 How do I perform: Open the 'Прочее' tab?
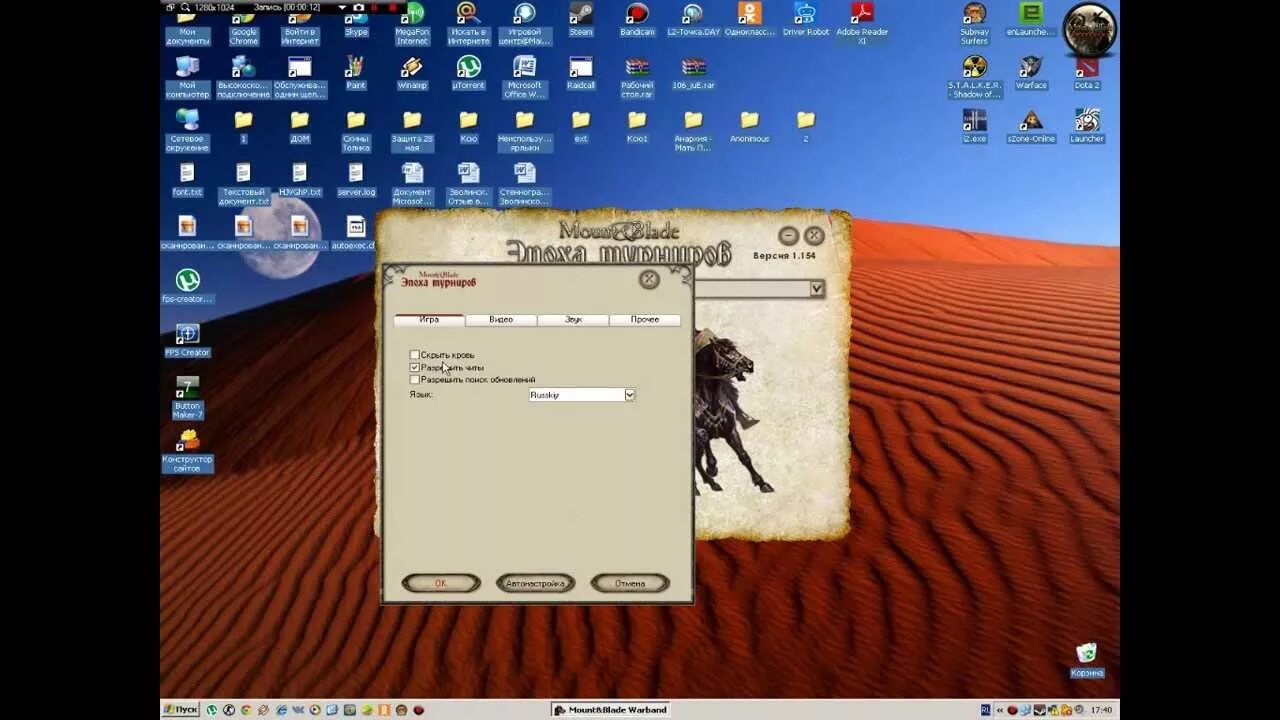[x=645, y=320]
